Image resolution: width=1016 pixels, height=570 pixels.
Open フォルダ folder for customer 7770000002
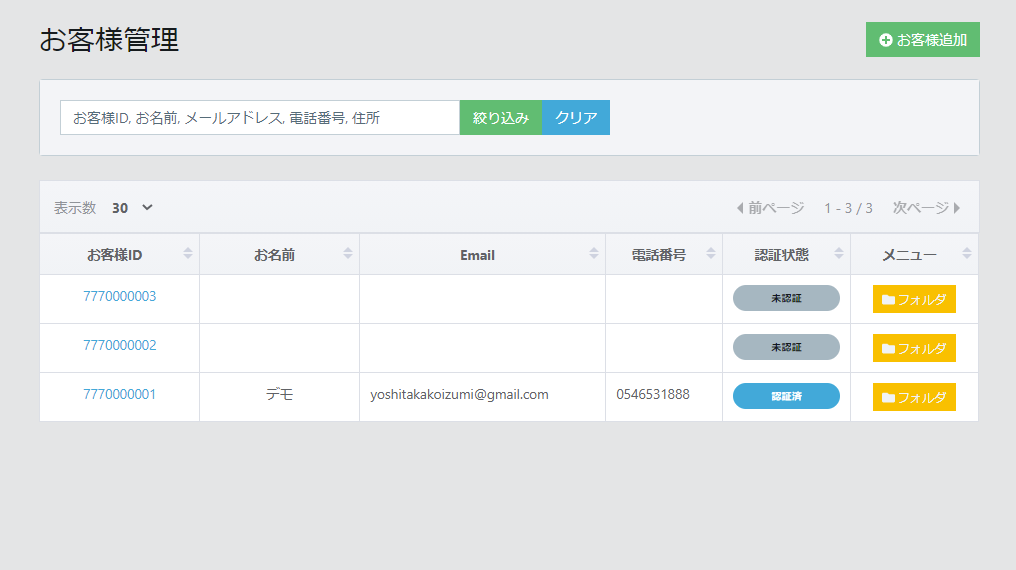914,348
